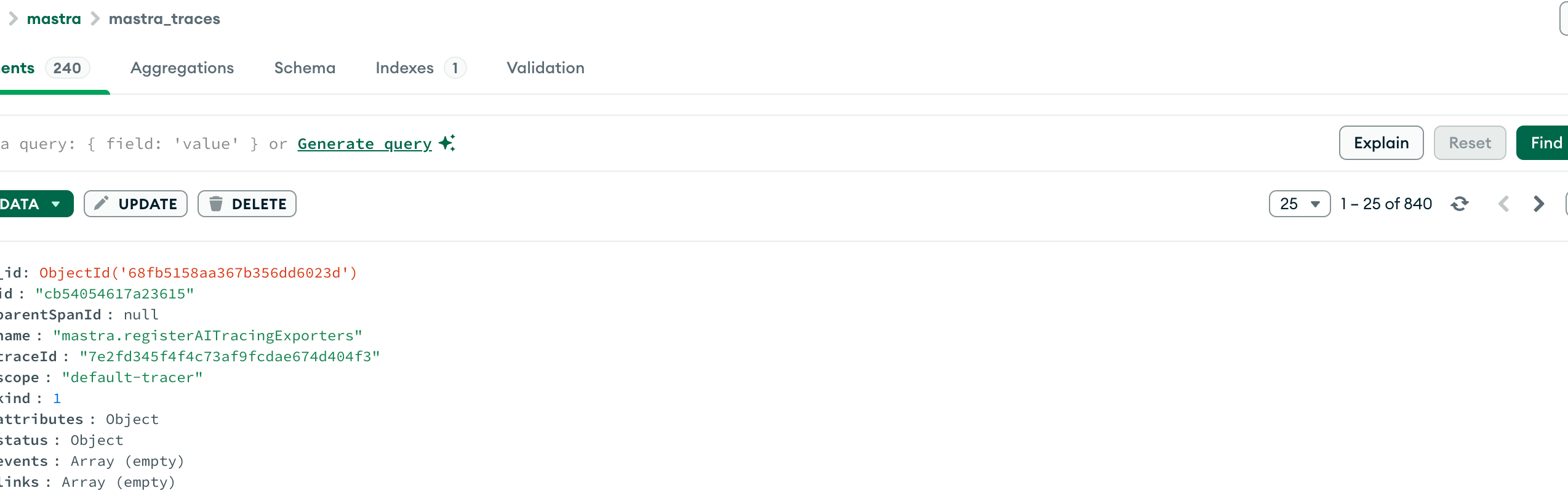Open the mastra database breadcrumb link

point(54,18)
